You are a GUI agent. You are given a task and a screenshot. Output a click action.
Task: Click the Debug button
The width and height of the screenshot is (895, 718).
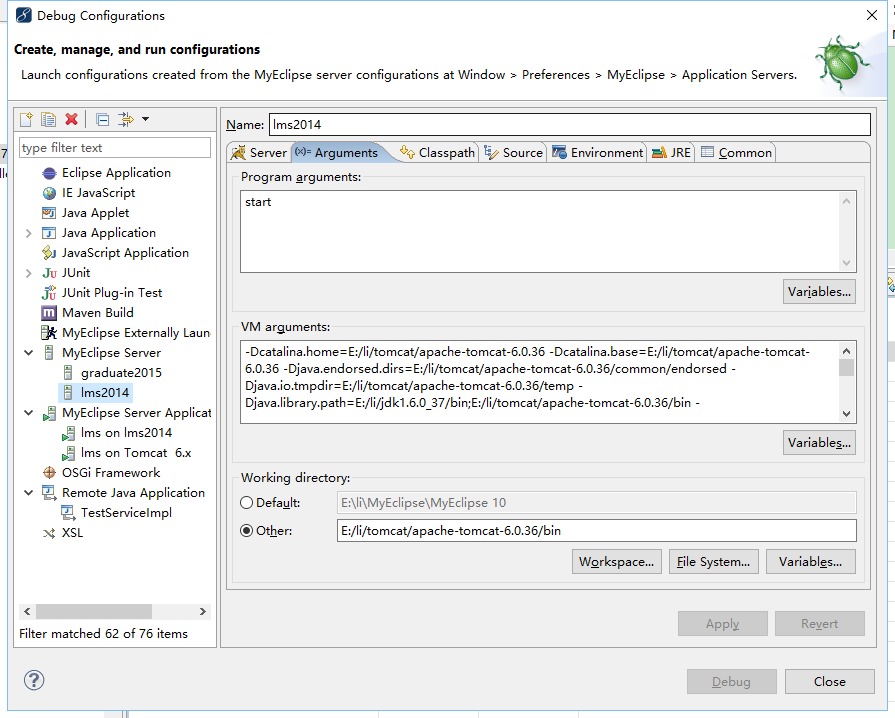[732, 681]
